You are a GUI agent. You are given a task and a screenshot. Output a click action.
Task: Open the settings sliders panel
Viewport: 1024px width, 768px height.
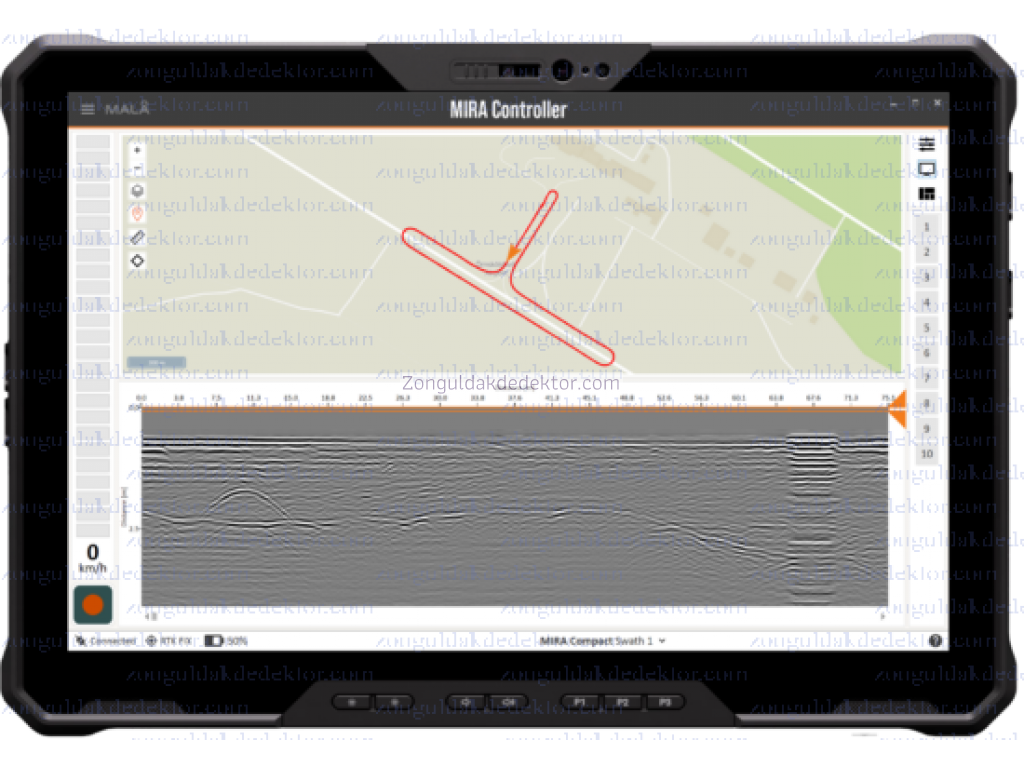(x=926, y=144)
